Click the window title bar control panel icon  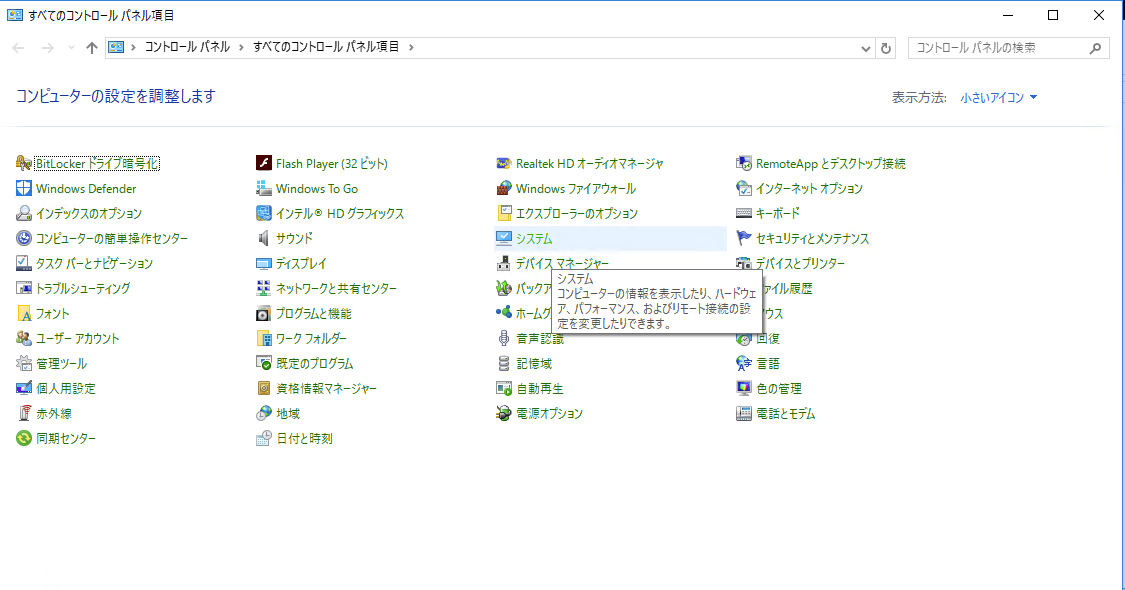click(x=14, y=15)
